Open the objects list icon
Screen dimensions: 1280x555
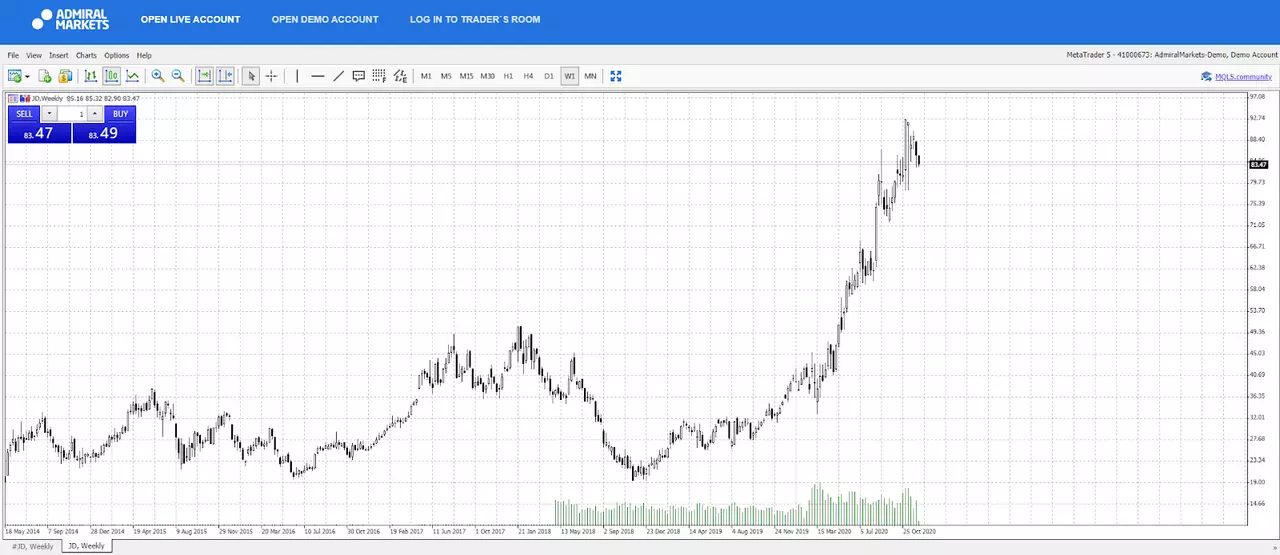point(400,76)
